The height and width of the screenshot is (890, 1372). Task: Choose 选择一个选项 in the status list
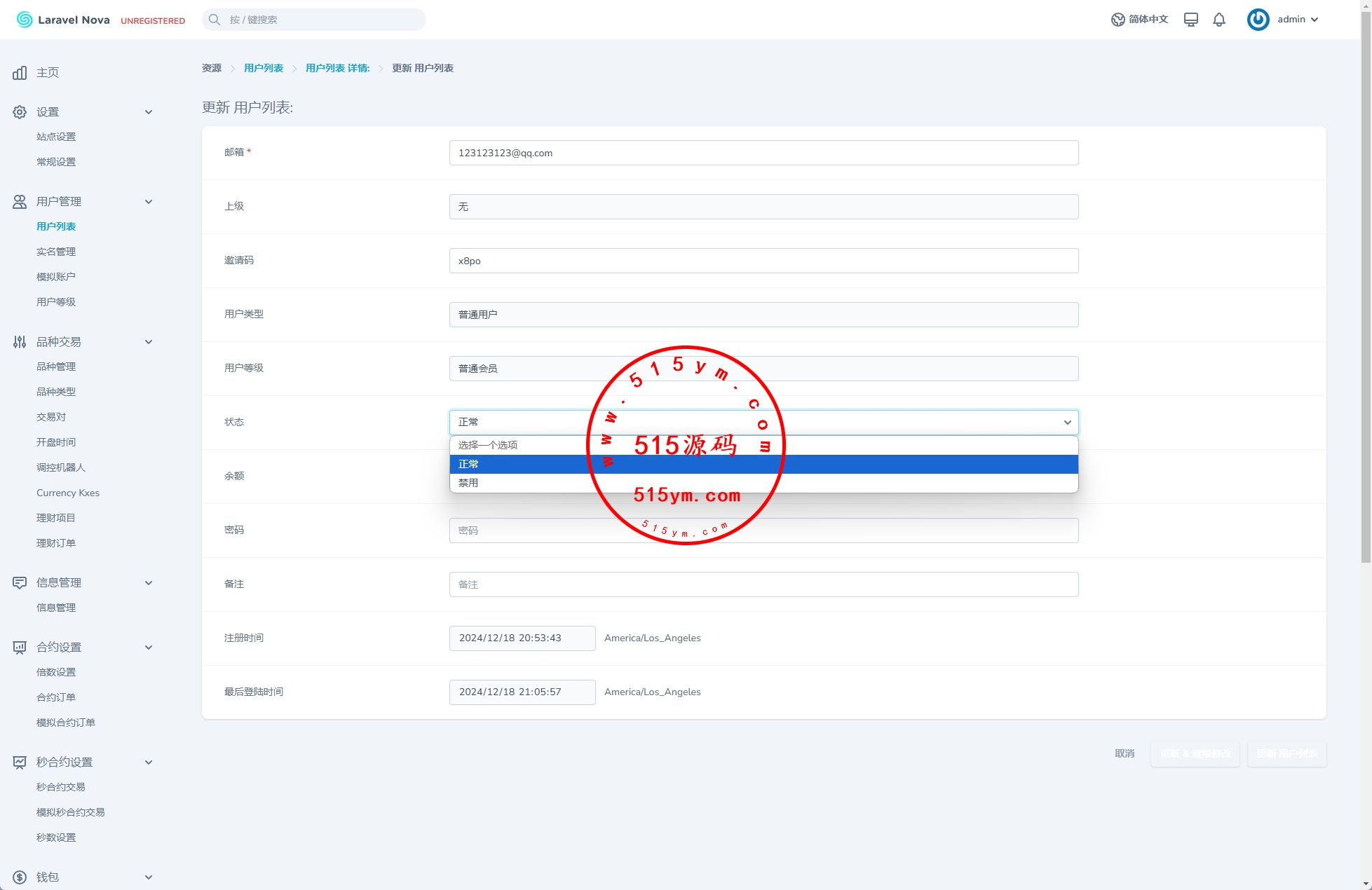click(x=488, y=445)
